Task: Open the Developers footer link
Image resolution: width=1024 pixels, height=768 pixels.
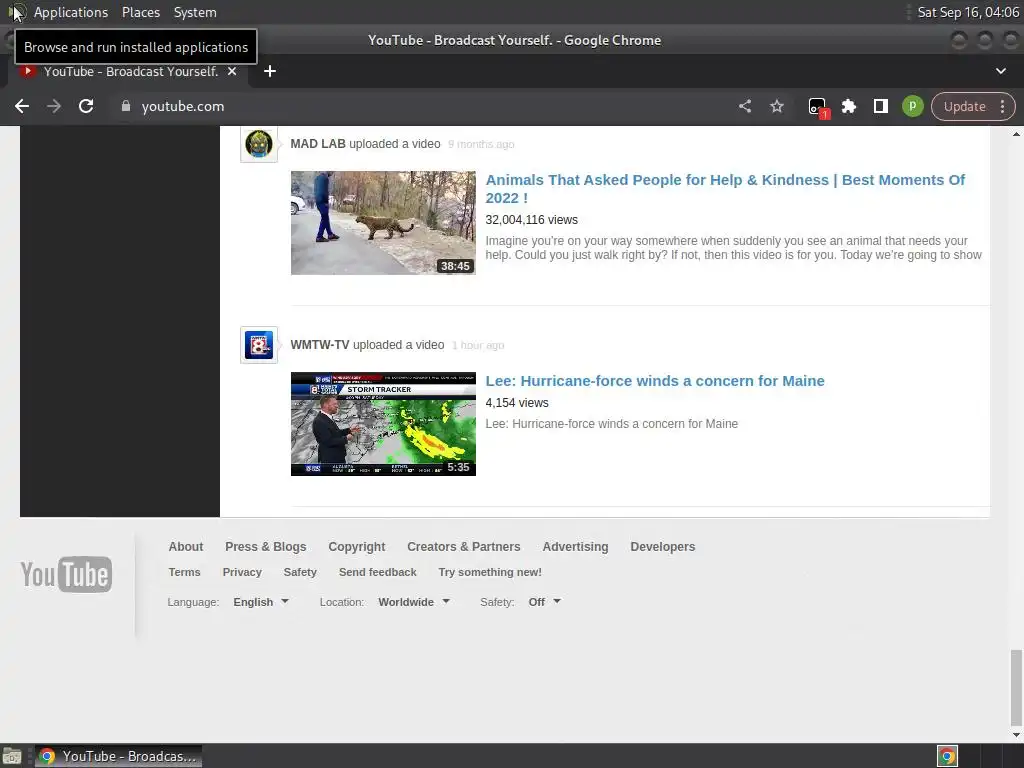Action: [662, 547]
